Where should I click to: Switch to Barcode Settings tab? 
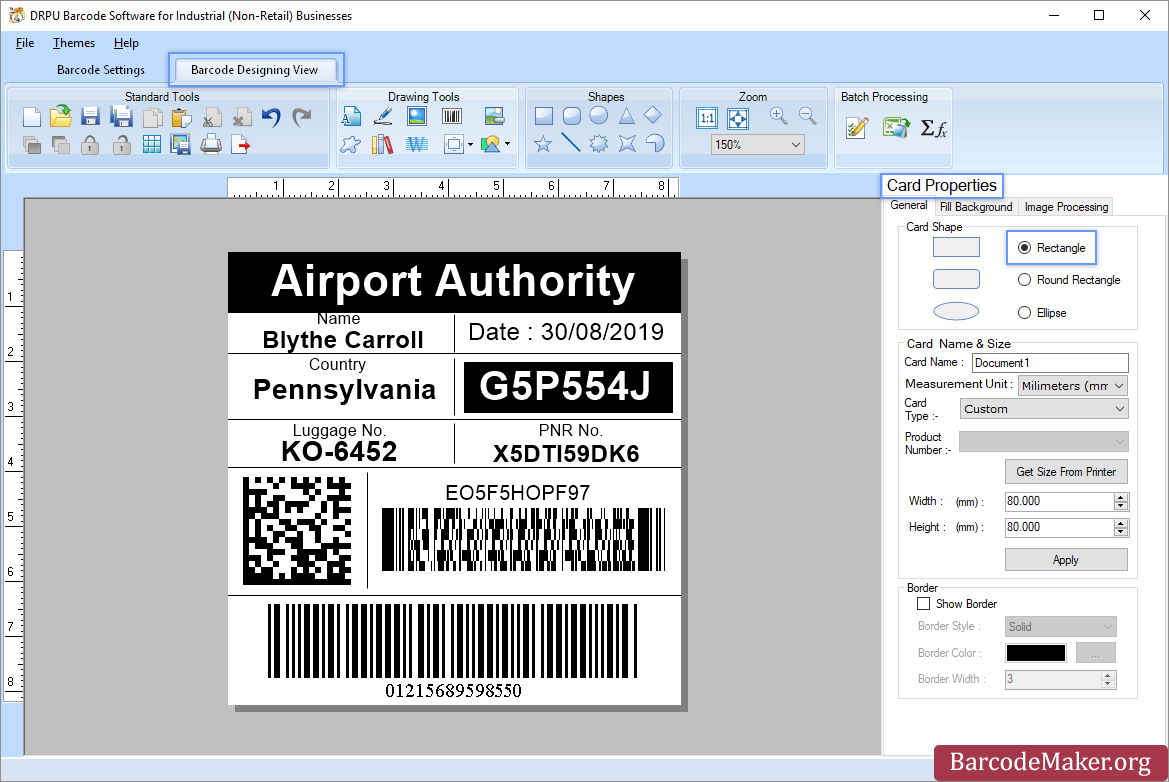click(x=101, y=69)
